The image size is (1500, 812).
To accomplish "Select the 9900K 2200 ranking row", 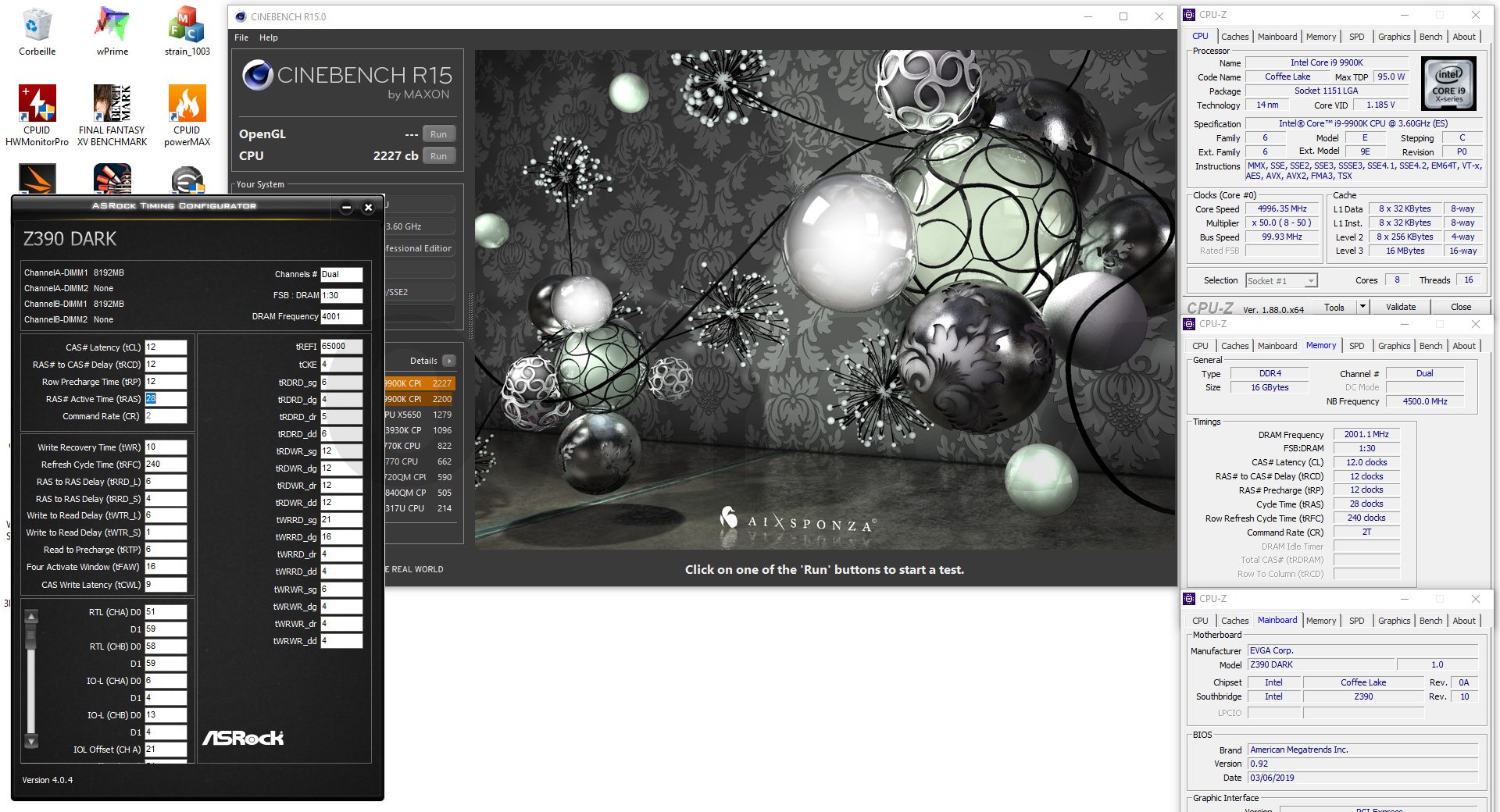I will (x=420, y=399).
